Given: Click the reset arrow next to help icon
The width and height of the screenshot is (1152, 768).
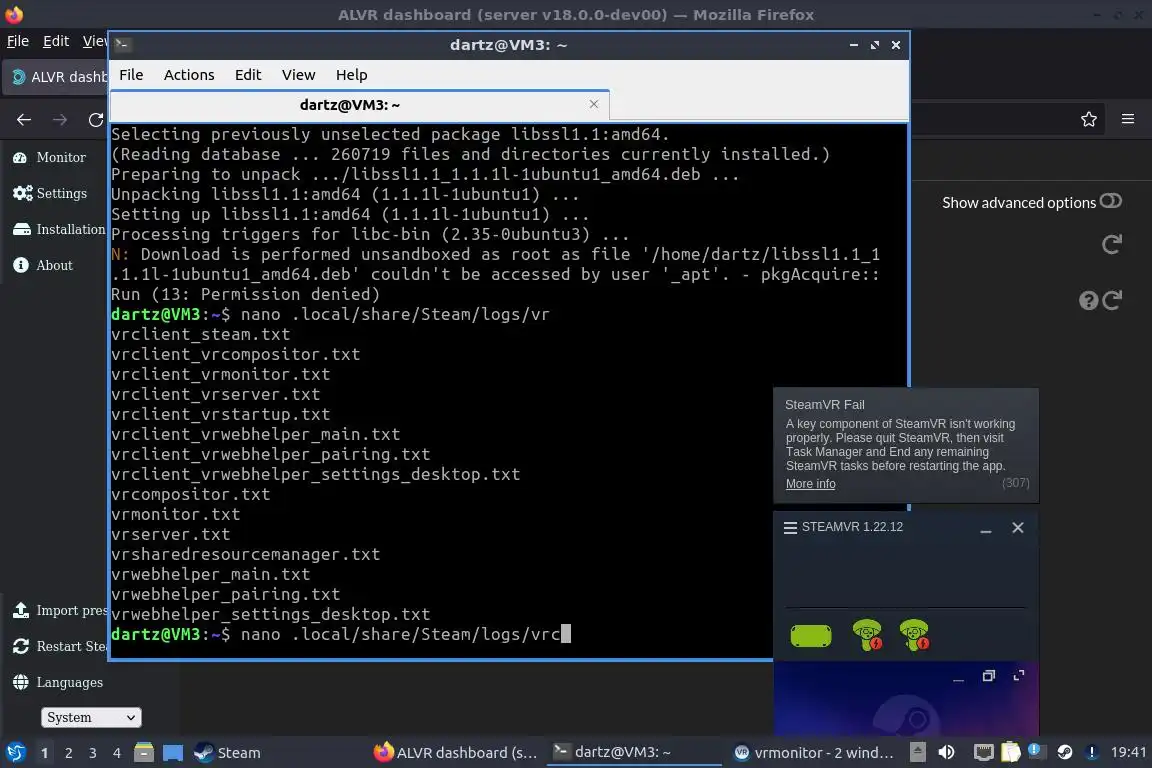Looking at the screenshot, I should [1112, 300].
